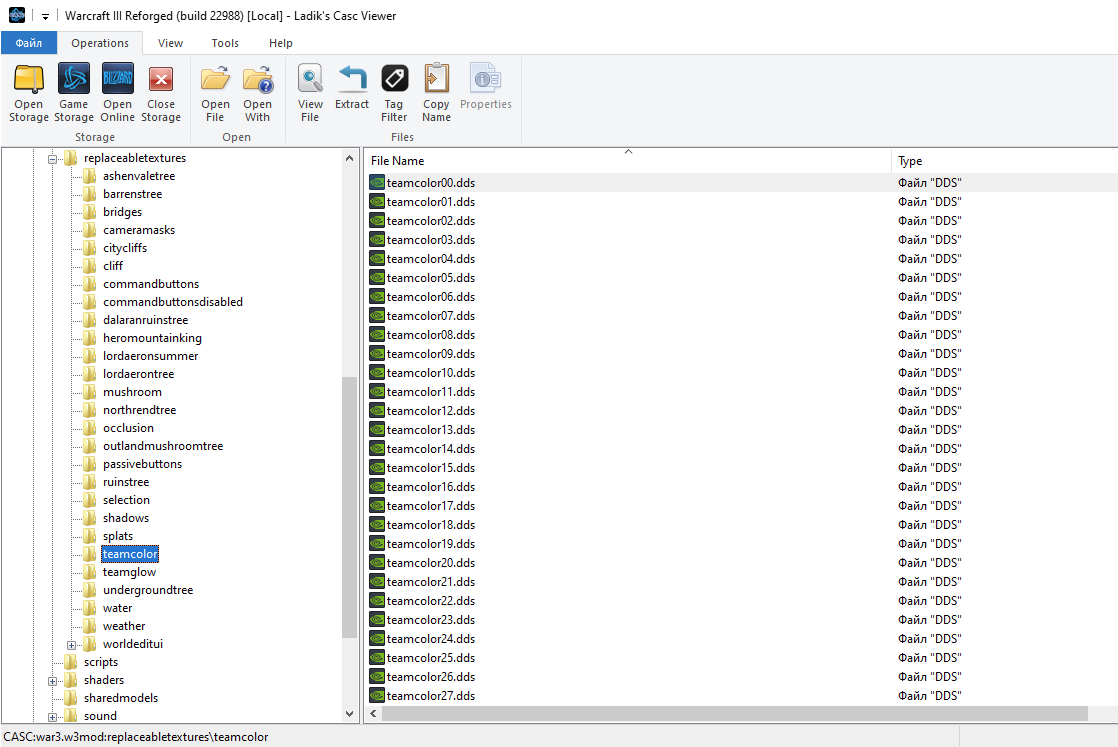Select the barrenstree folder
This screenshot has width=1118, height=747.
coord(133,194)
